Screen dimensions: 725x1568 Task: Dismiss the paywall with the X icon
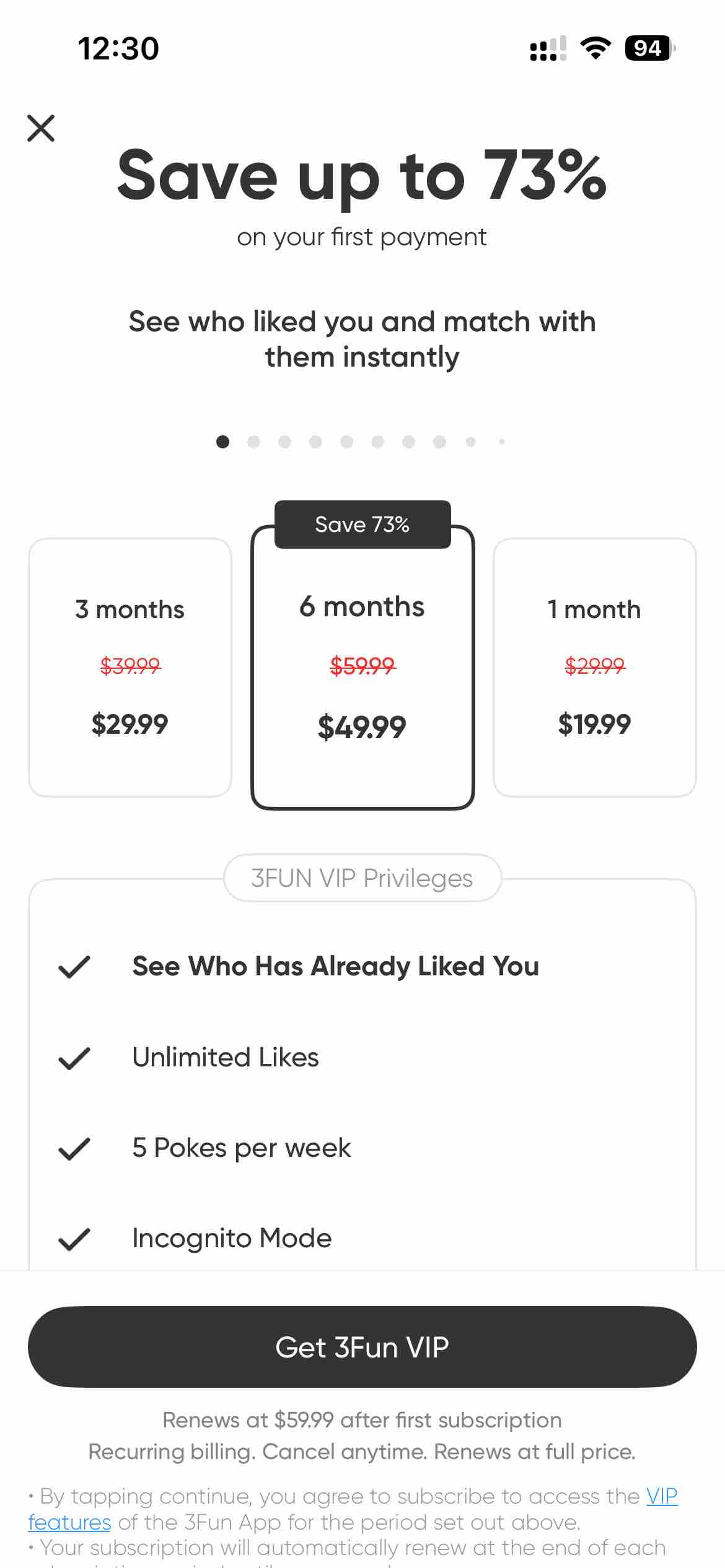(42, 128)
